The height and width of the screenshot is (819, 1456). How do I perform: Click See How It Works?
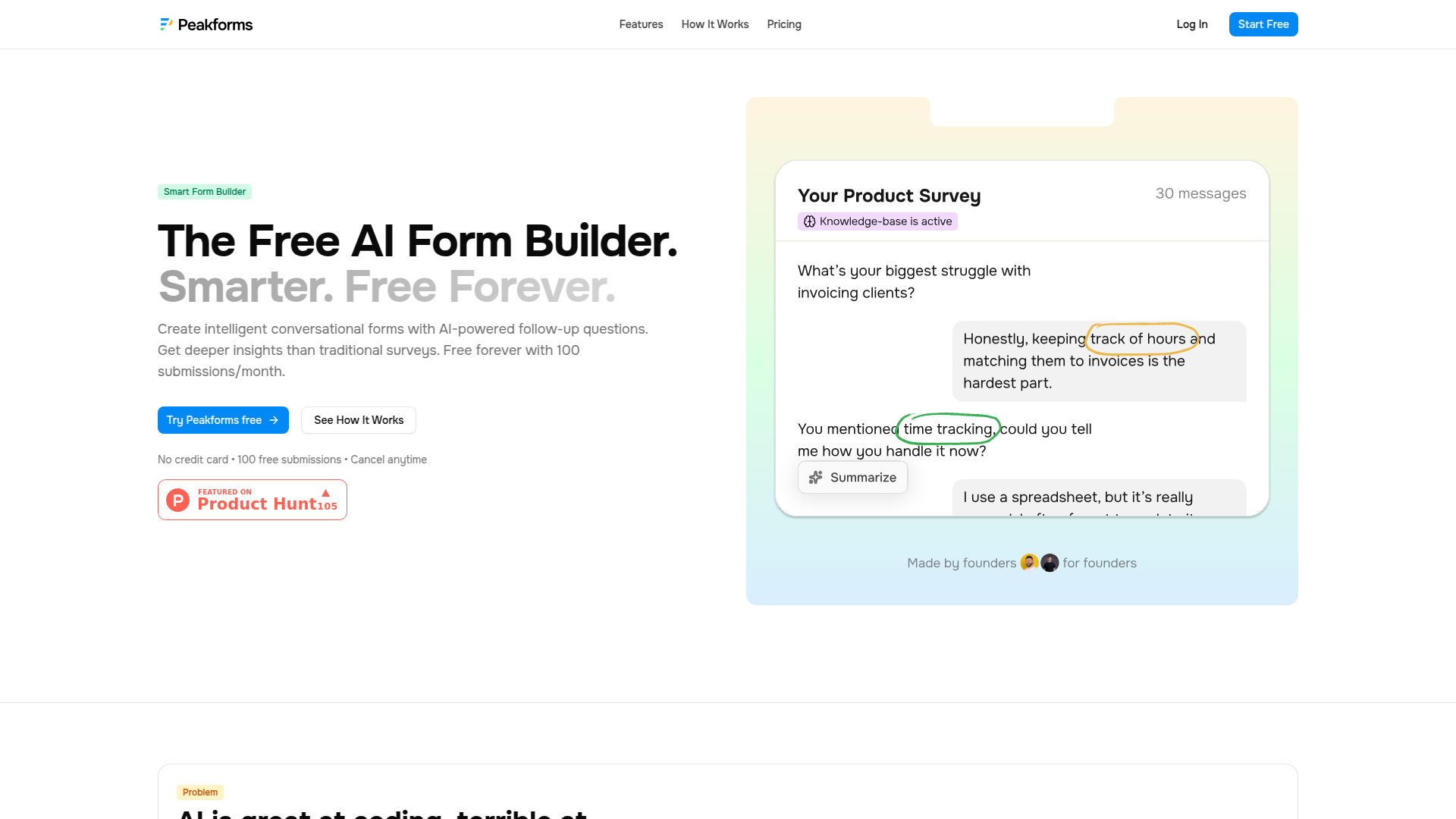[x=358, y=420]
